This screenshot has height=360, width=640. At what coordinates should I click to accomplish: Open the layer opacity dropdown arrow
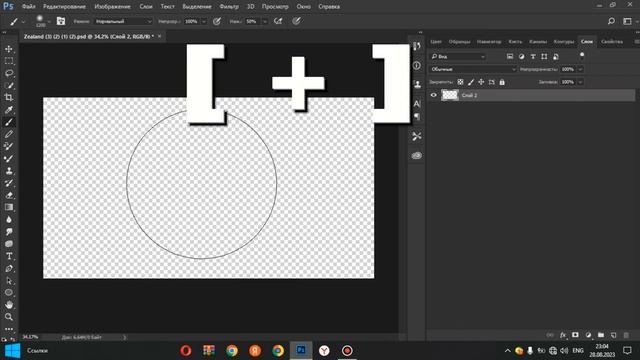580,69
